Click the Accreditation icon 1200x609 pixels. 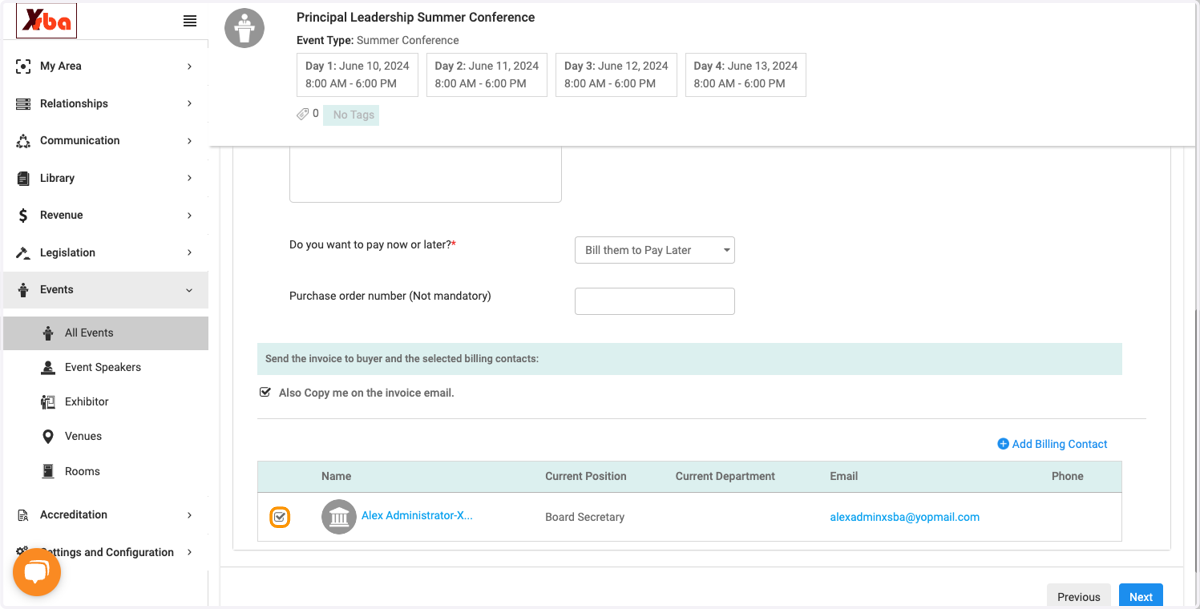23,515
